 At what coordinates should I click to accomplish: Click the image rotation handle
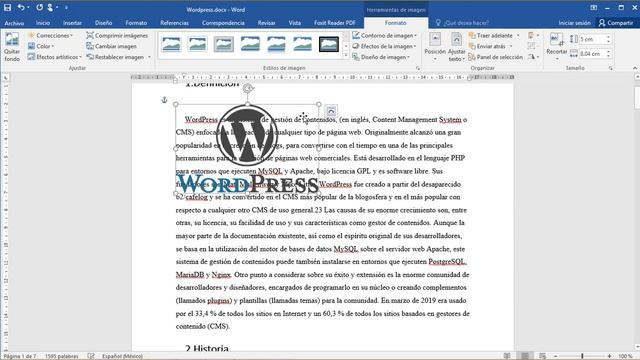[x=248, y=88]
